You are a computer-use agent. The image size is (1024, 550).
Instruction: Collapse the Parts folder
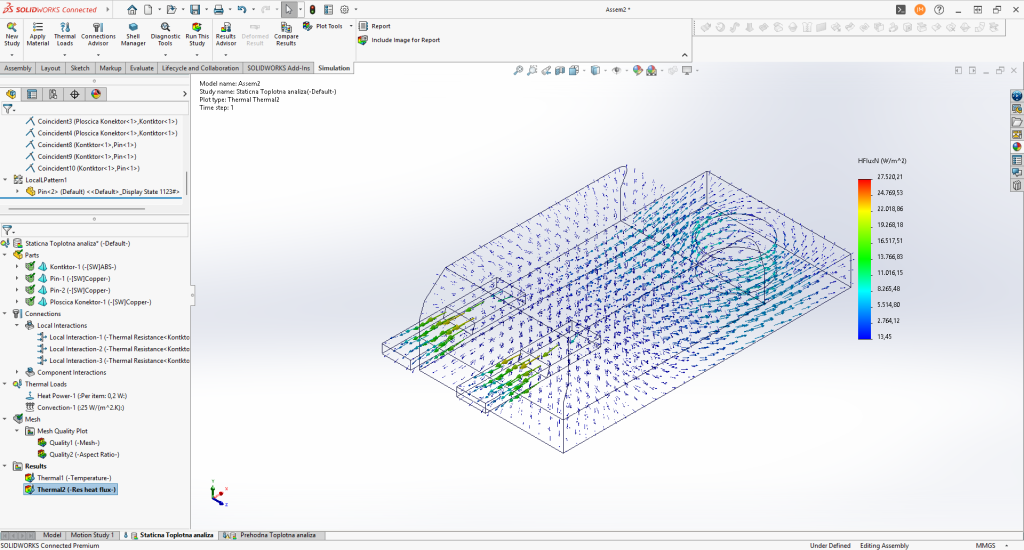(x=5, y=255)
